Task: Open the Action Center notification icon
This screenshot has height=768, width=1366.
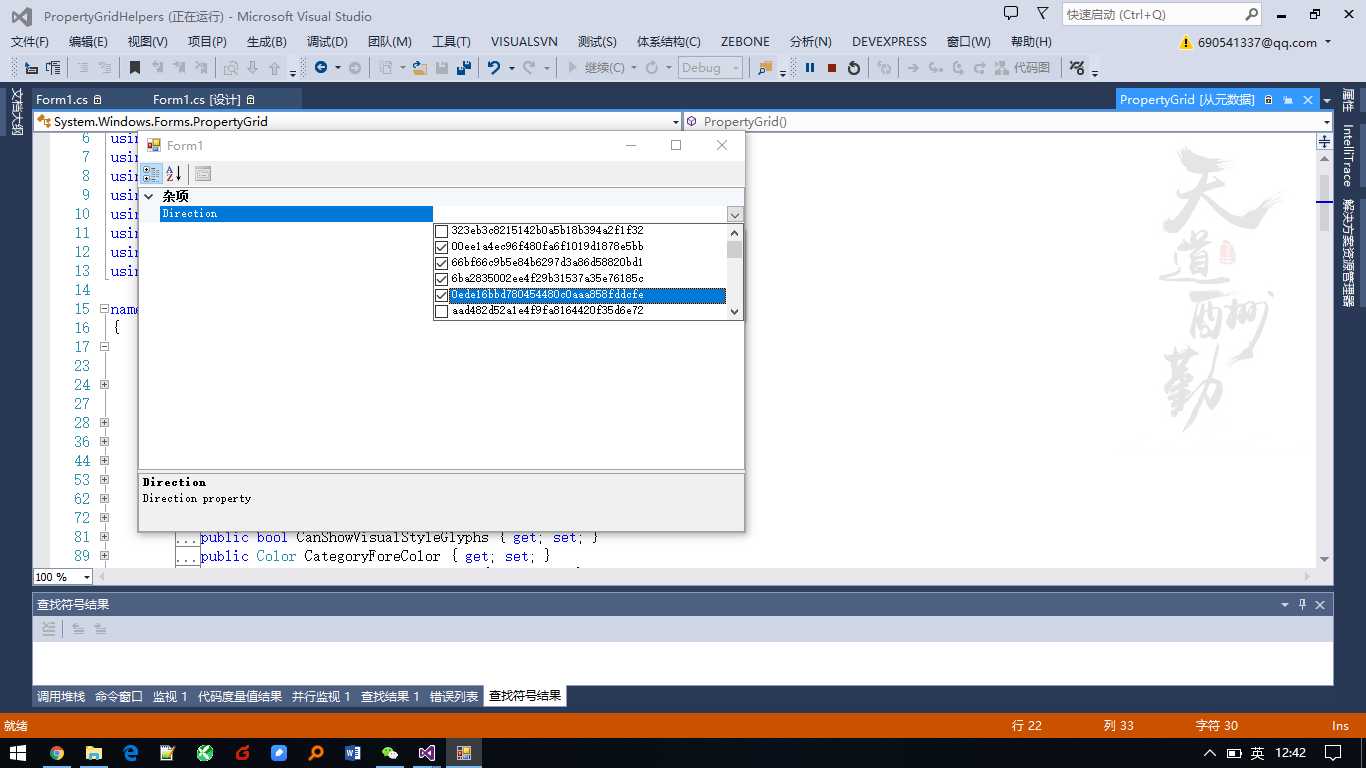Action: point(1333,753)
